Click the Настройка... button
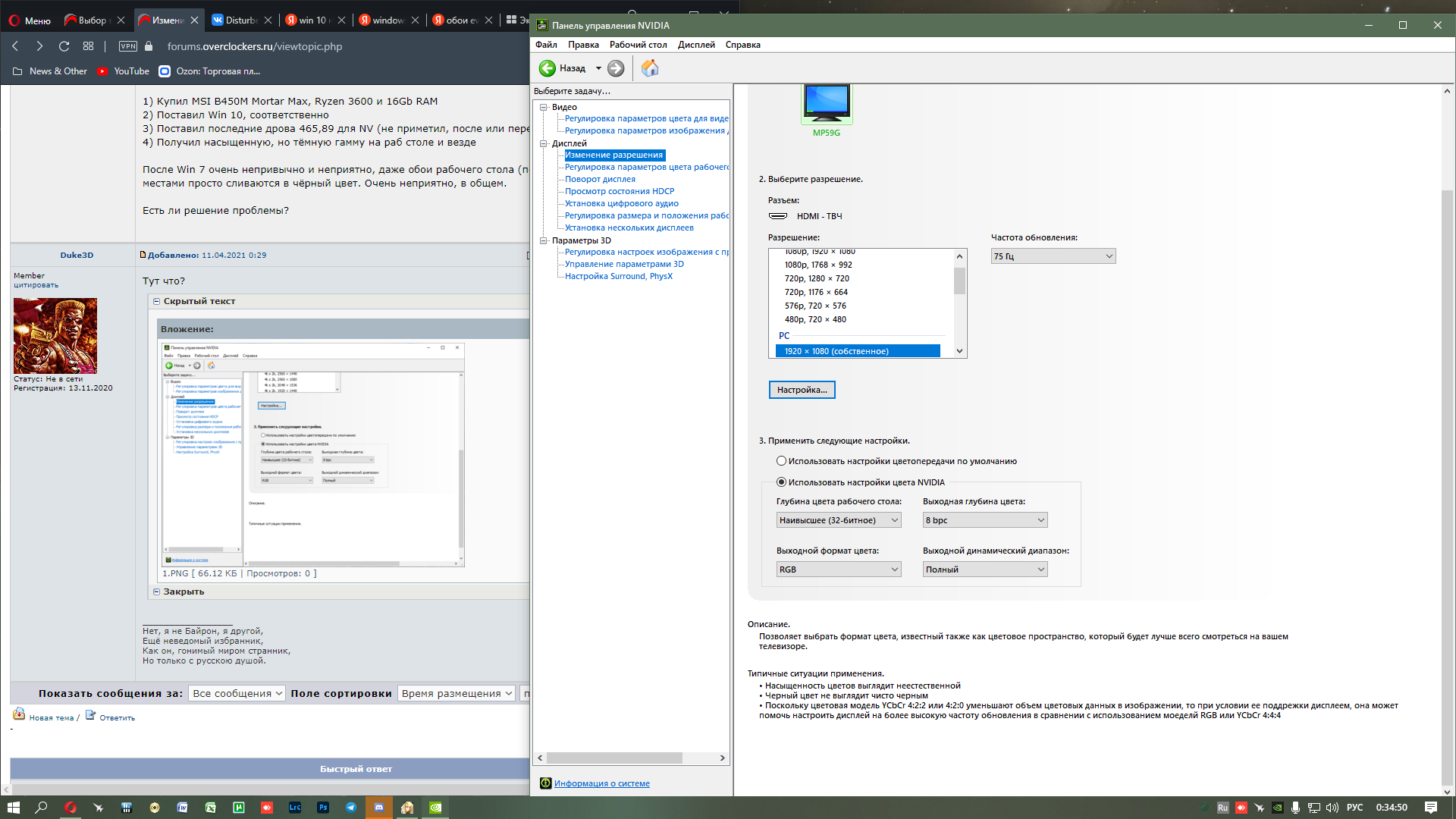 [x=802, y=390]
